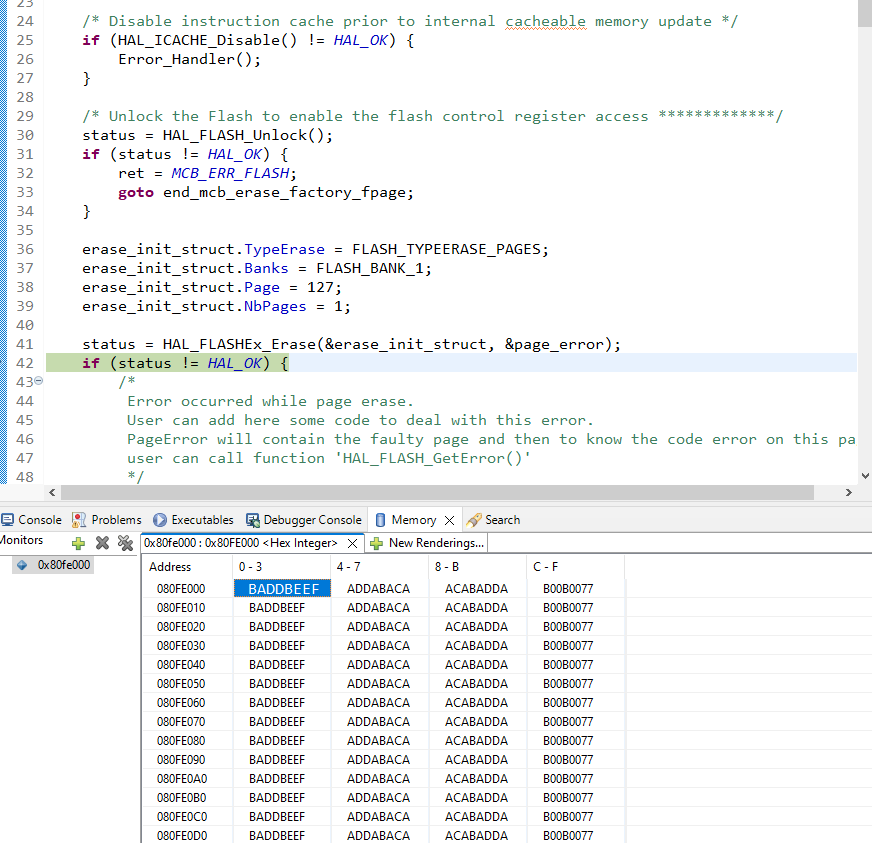The height and width of the screenshot is (843, 872).
Task: Remove selected memory monitor using X icon
Action: coord(101,541)
